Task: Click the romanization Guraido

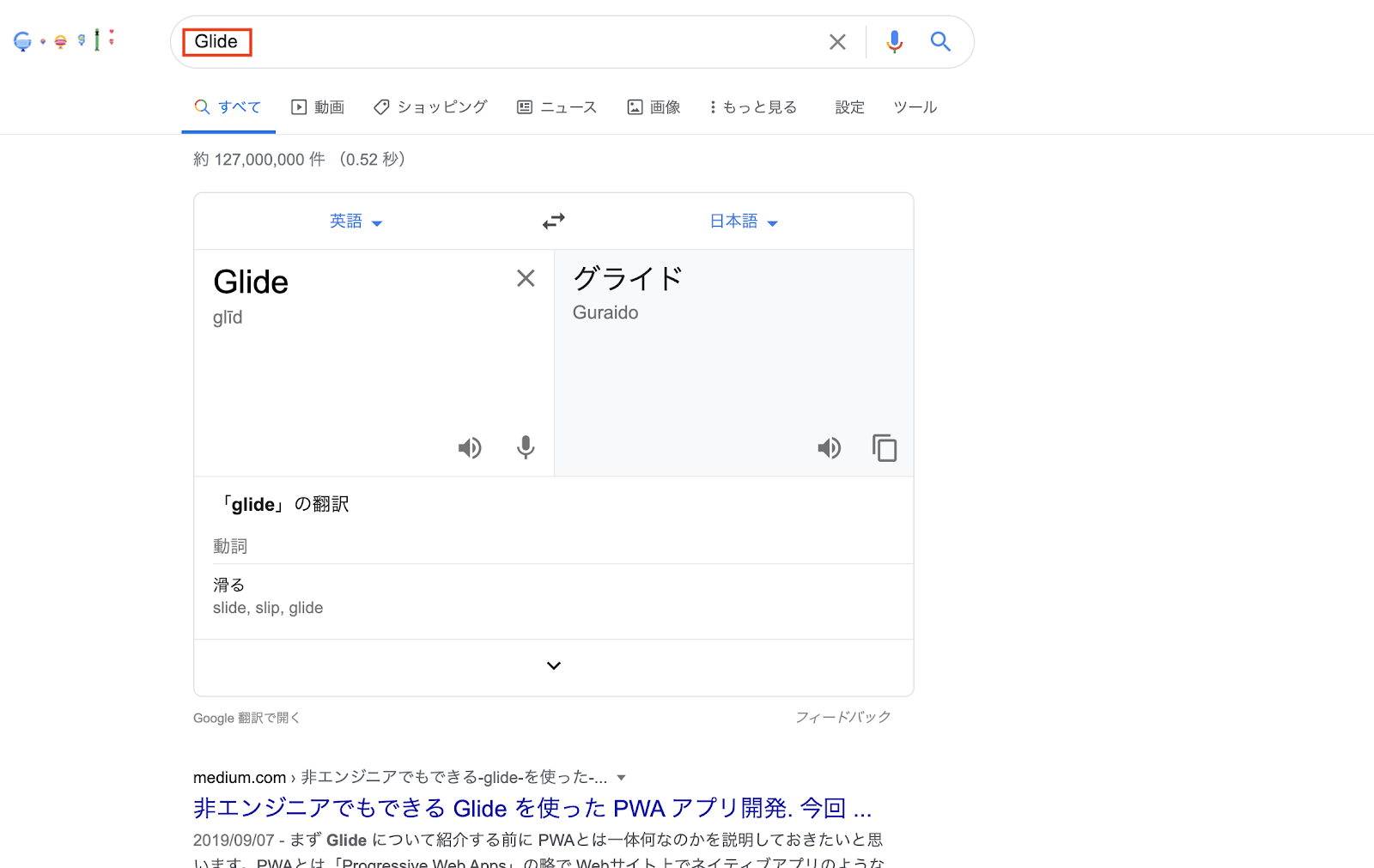Action: point(605,313)
